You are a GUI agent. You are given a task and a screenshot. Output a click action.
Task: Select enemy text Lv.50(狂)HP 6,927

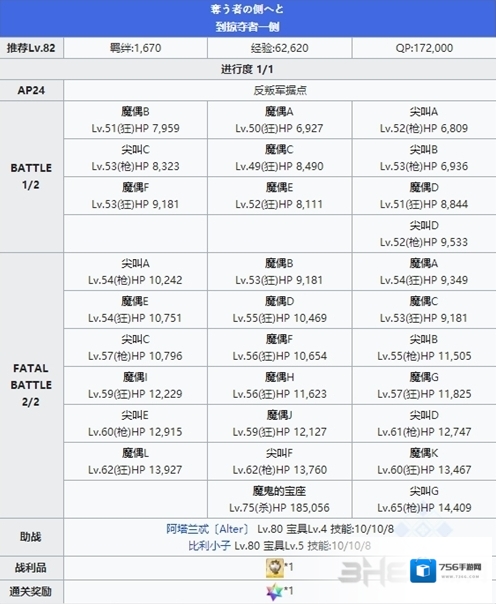click(x=280, y=128)
